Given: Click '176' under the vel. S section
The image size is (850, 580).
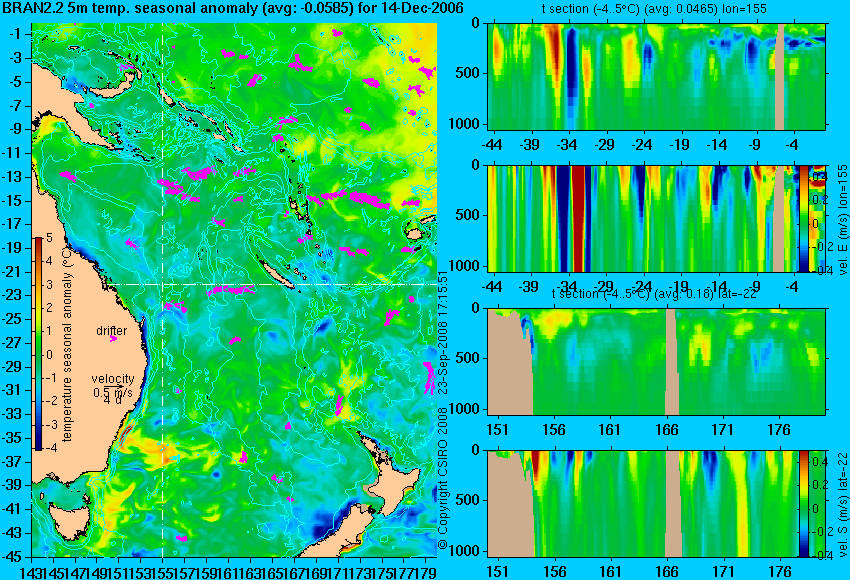Looking at the screenshot, I should [x=780, y=571].
